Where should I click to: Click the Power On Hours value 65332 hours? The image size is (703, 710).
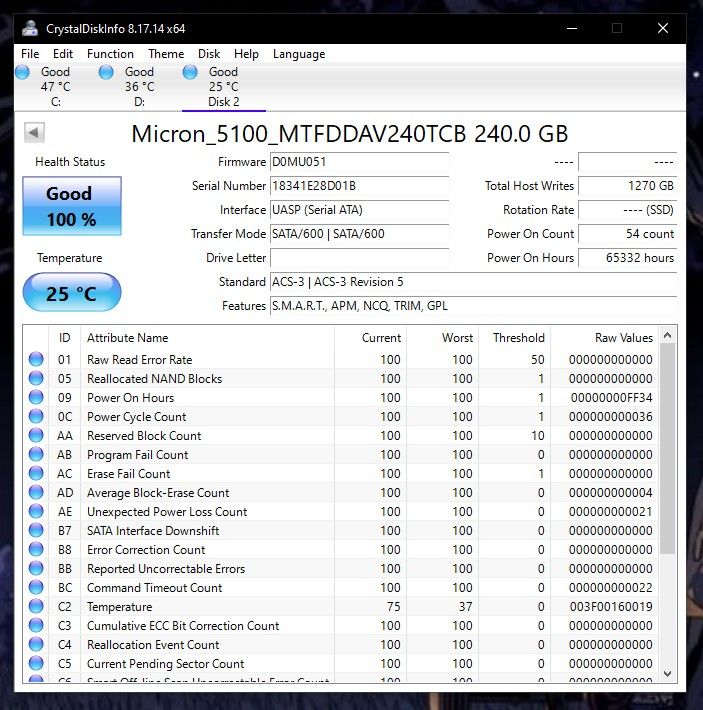point(627,258)
